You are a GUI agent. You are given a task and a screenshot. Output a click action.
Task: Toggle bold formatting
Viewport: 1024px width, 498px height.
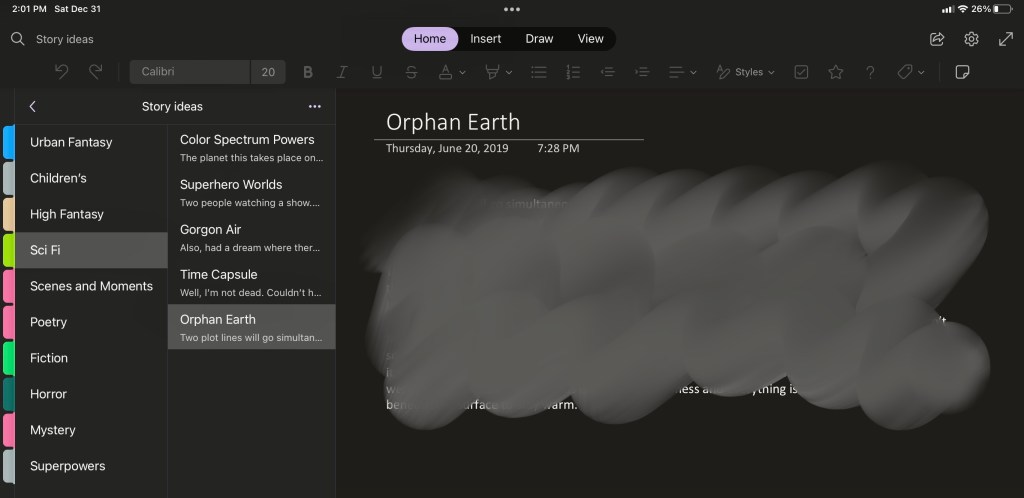click(308, 72)
